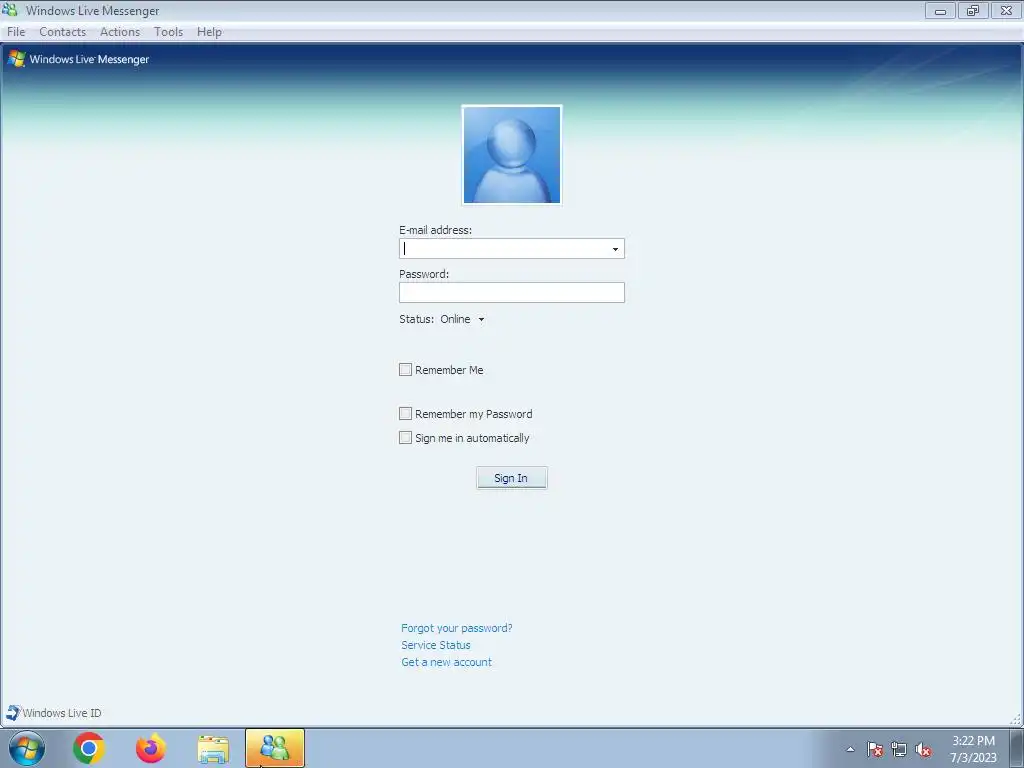
Task: Toggle Sign me in automatically
Action: click(x=406, y=438)
